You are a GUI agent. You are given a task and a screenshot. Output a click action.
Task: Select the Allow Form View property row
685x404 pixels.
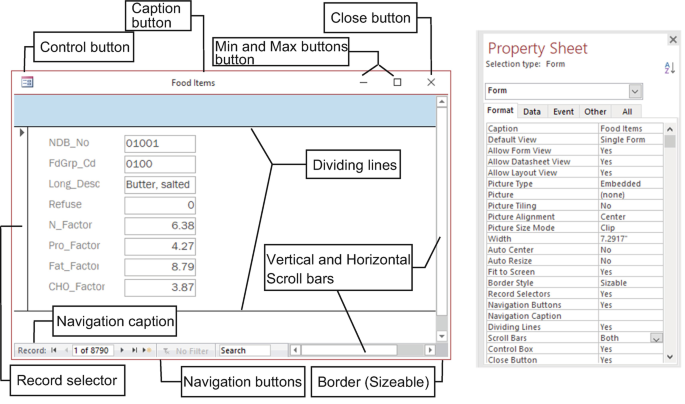point(574,151)
